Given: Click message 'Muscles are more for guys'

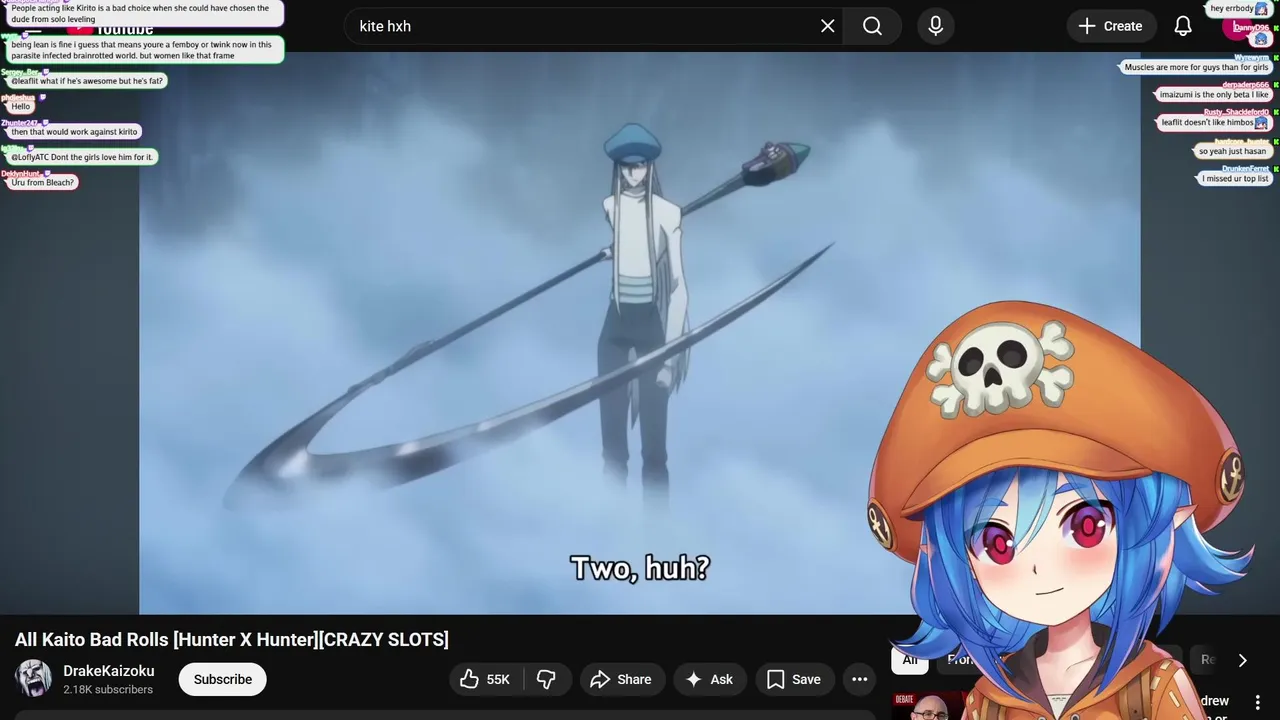Looking at the screenshot, I should click(1196, 68).
